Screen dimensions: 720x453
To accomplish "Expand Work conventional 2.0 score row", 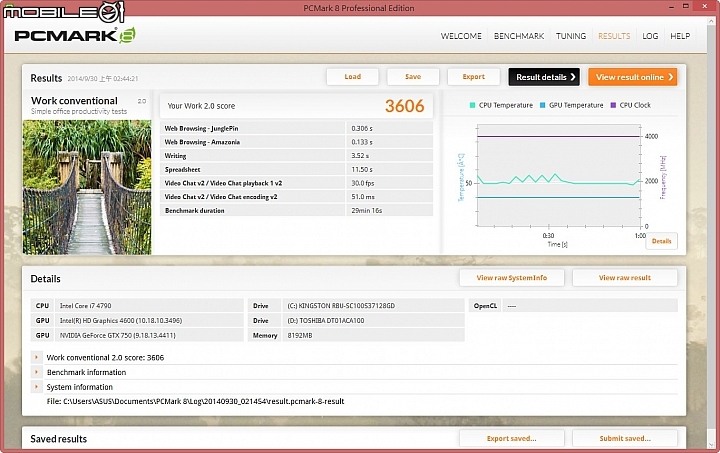I will [x=36, y=357].
